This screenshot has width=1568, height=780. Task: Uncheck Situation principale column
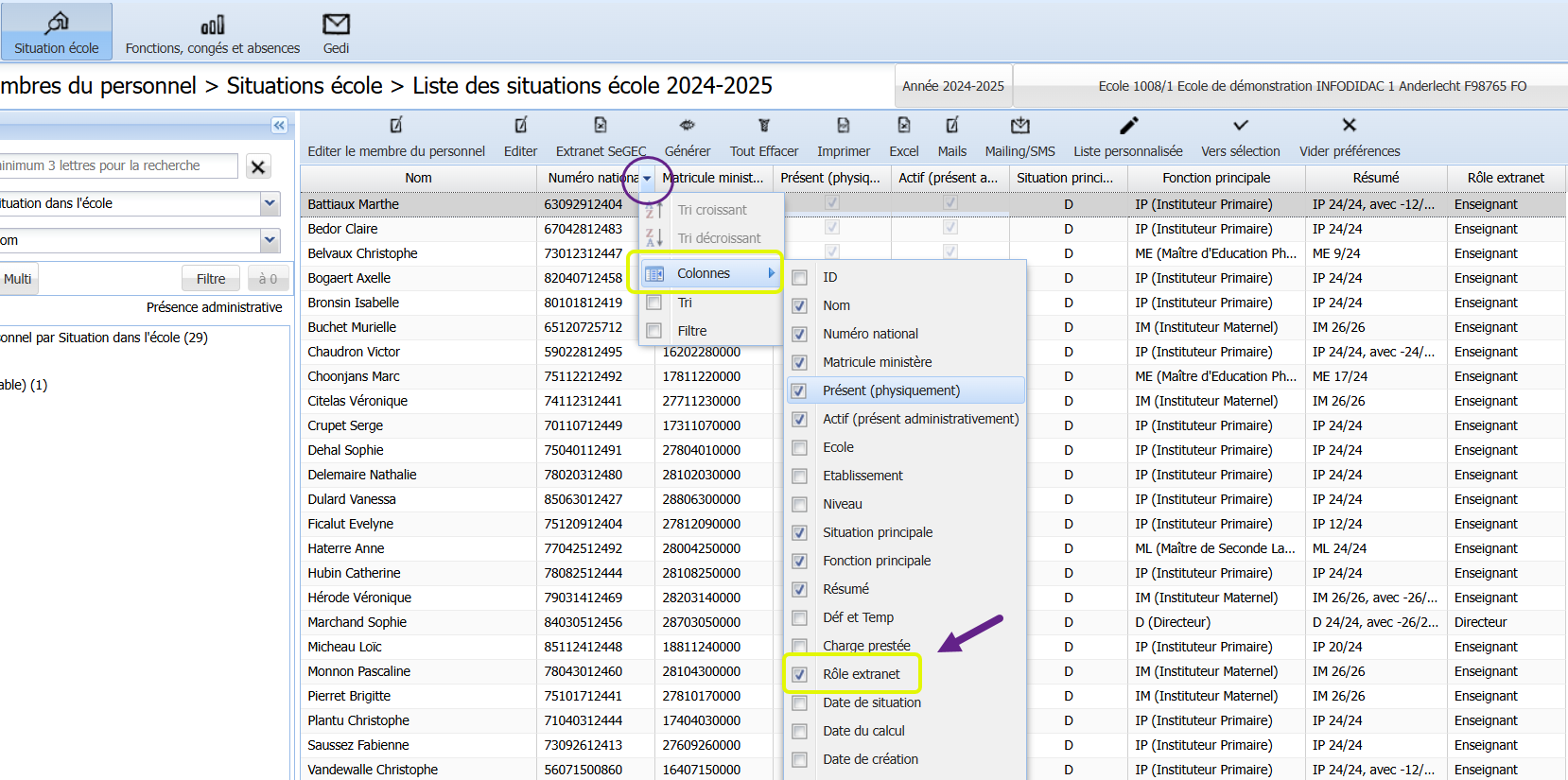[x=800, y=533]
